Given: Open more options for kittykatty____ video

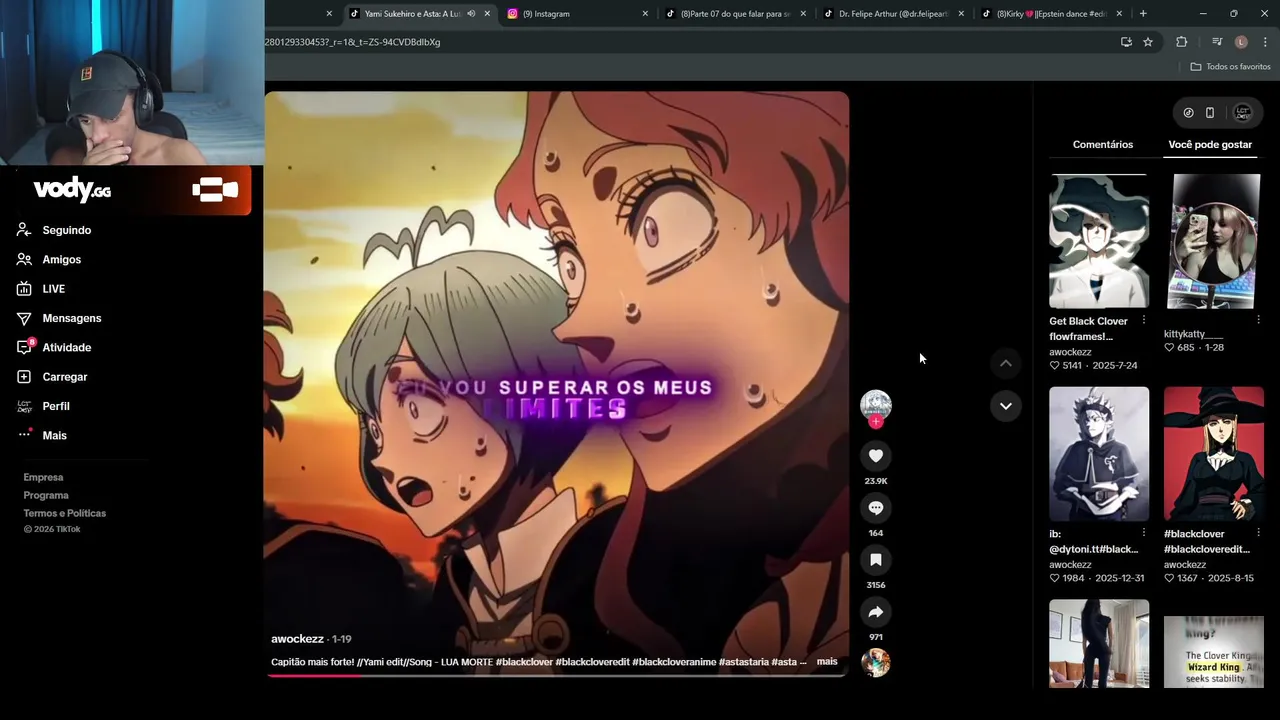Looking at the screenshot, I should point(1258,320).
